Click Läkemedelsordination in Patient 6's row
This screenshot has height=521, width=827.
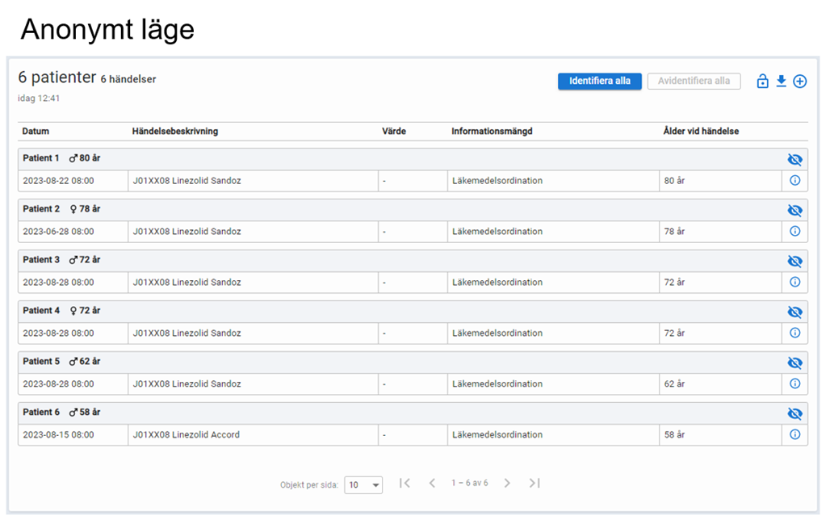(x=497, y=435)
